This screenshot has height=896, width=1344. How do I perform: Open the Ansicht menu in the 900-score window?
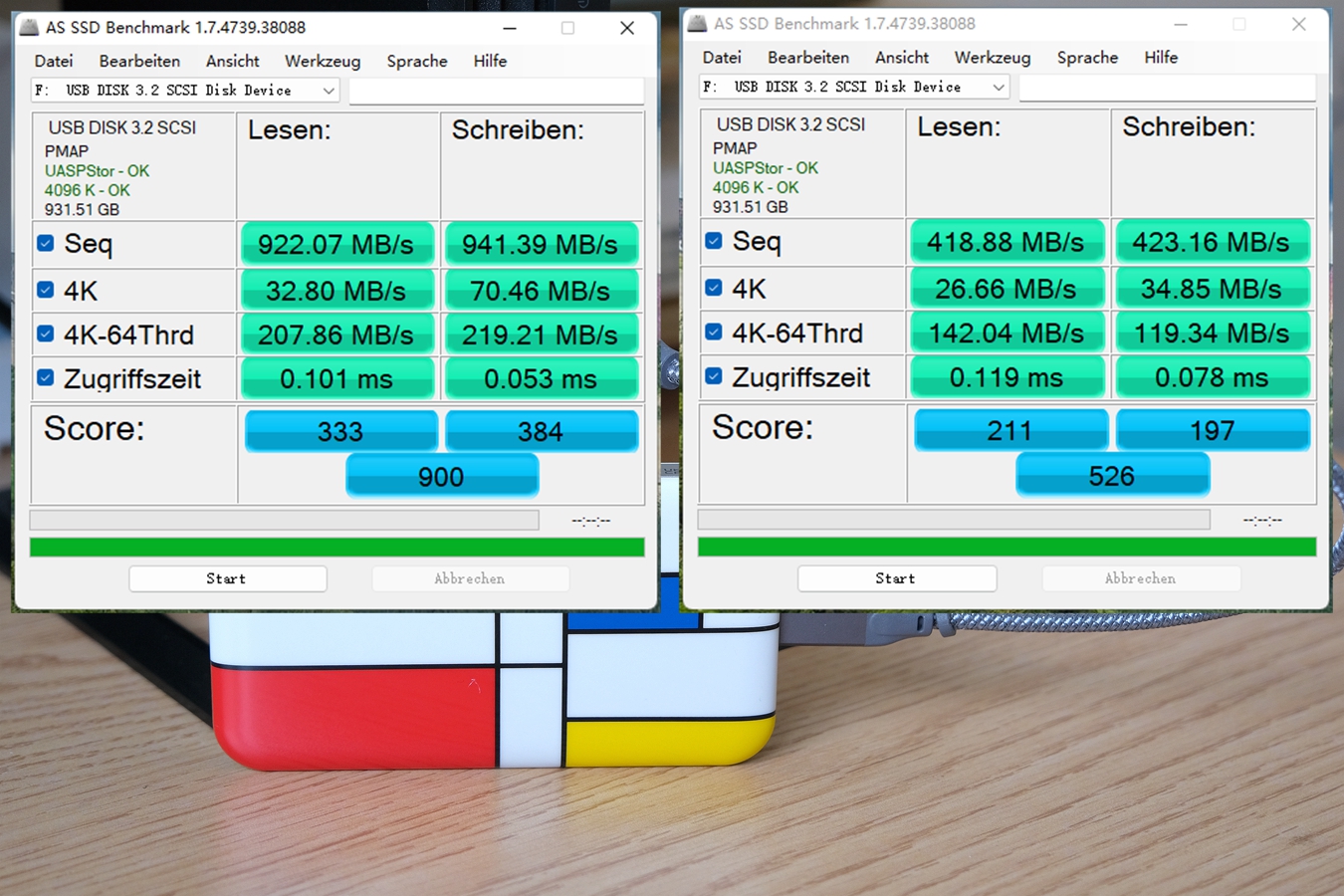tap(233, 61)
